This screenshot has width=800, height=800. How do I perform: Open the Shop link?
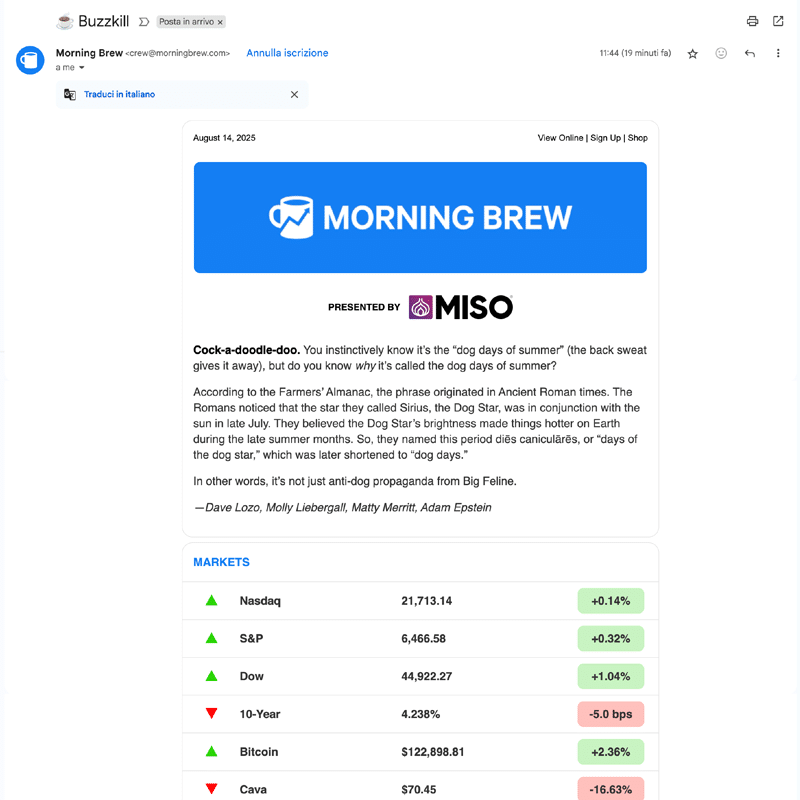point(637,138)
